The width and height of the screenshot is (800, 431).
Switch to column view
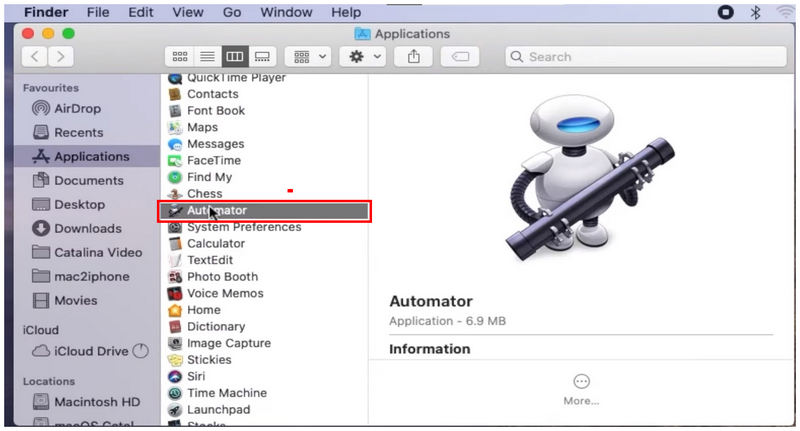235,56
